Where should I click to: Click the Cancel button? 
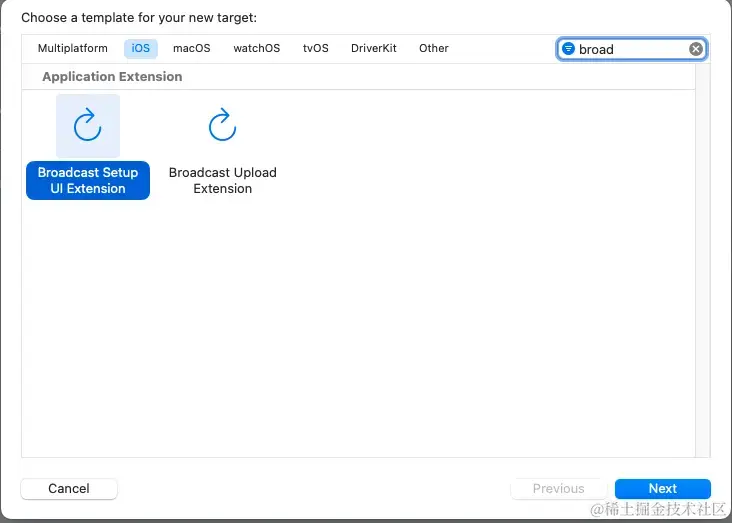[x=69, y=488]
